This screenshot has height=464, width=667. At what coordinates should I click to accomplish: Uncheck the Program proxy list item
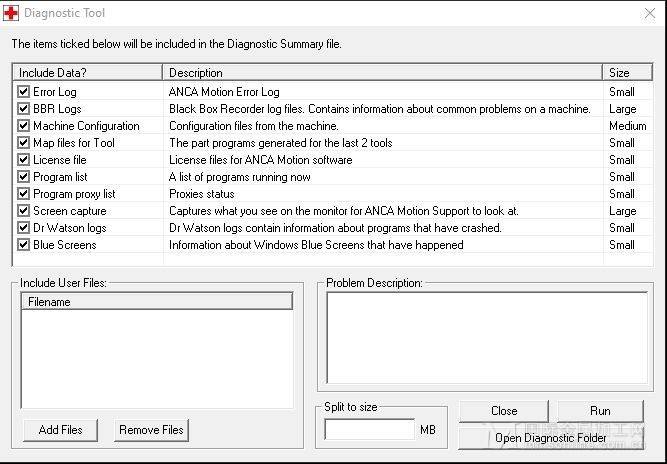pos(23,194)
